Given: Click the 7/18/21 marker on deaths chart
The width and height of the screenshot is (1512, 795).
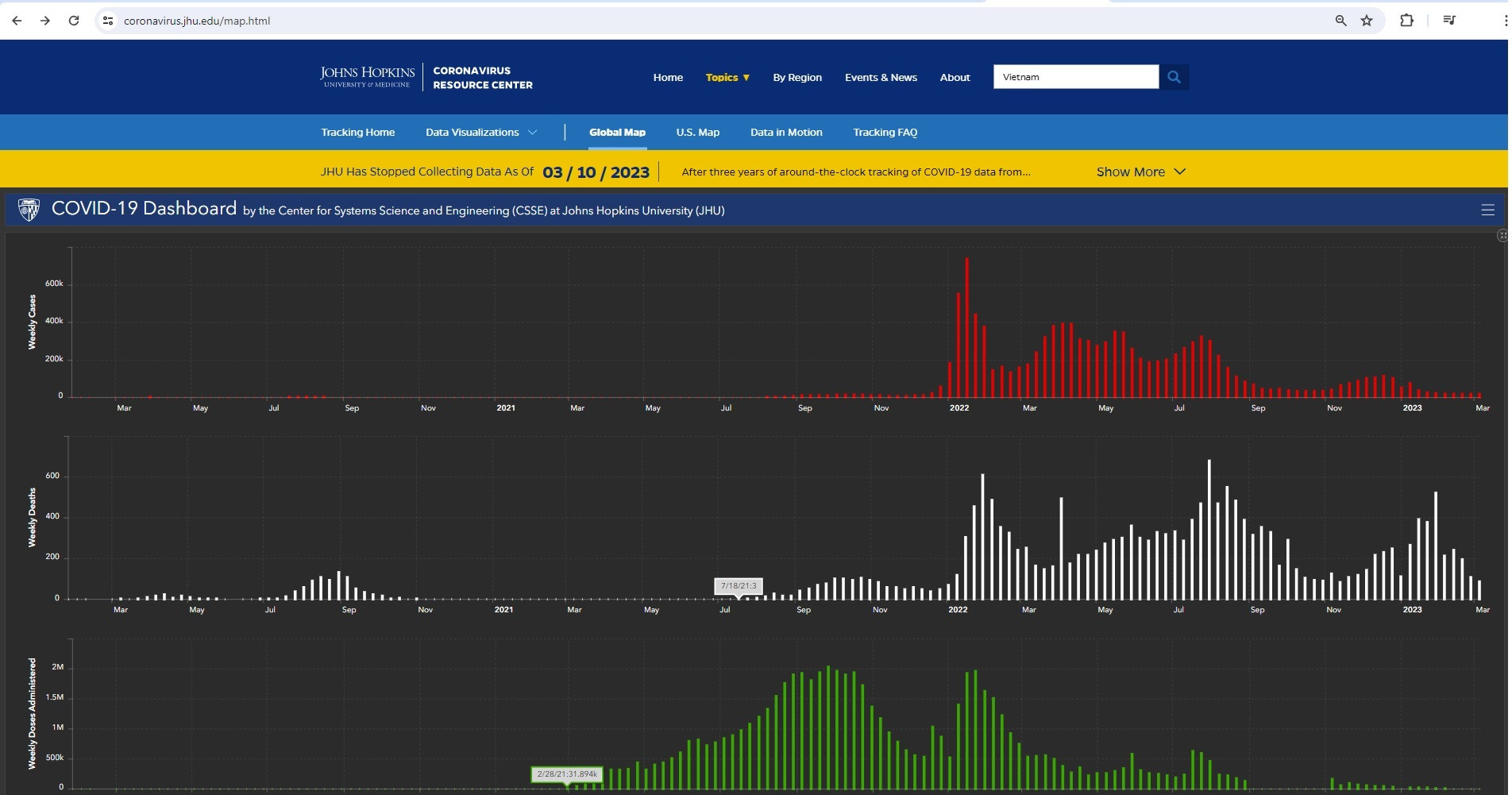Looking at the screenshot, I should point(739,586).
